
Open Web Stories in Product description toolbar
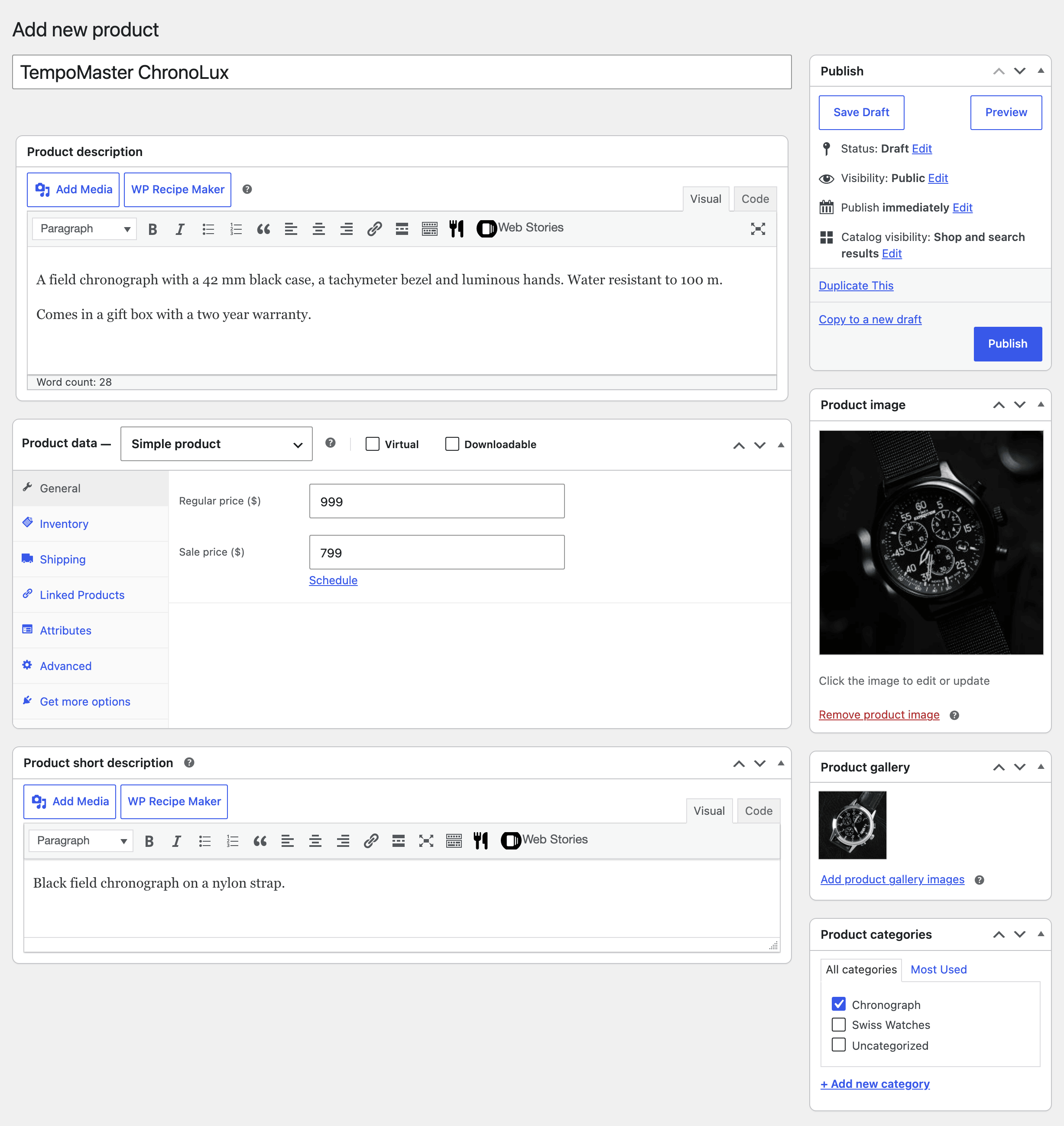tap(520, 228)
